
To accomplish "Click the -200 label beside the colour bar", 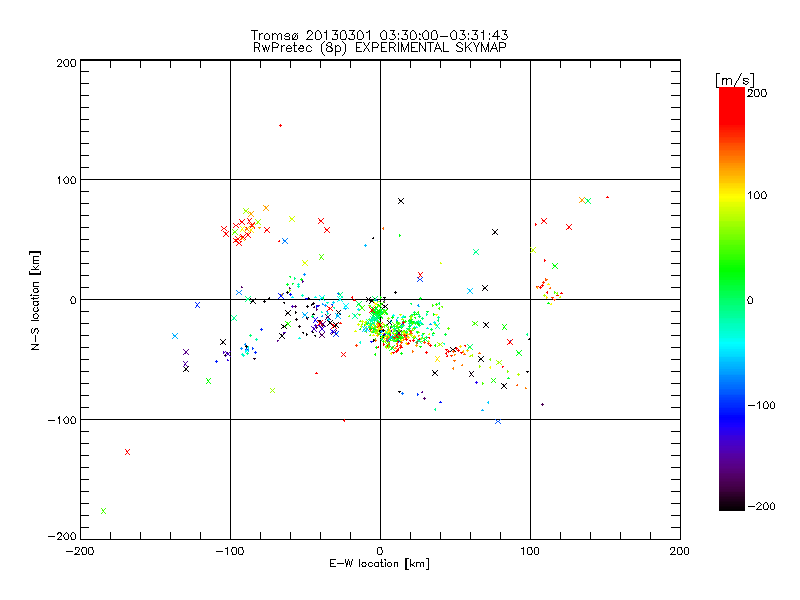I will (x=761, y=506).
